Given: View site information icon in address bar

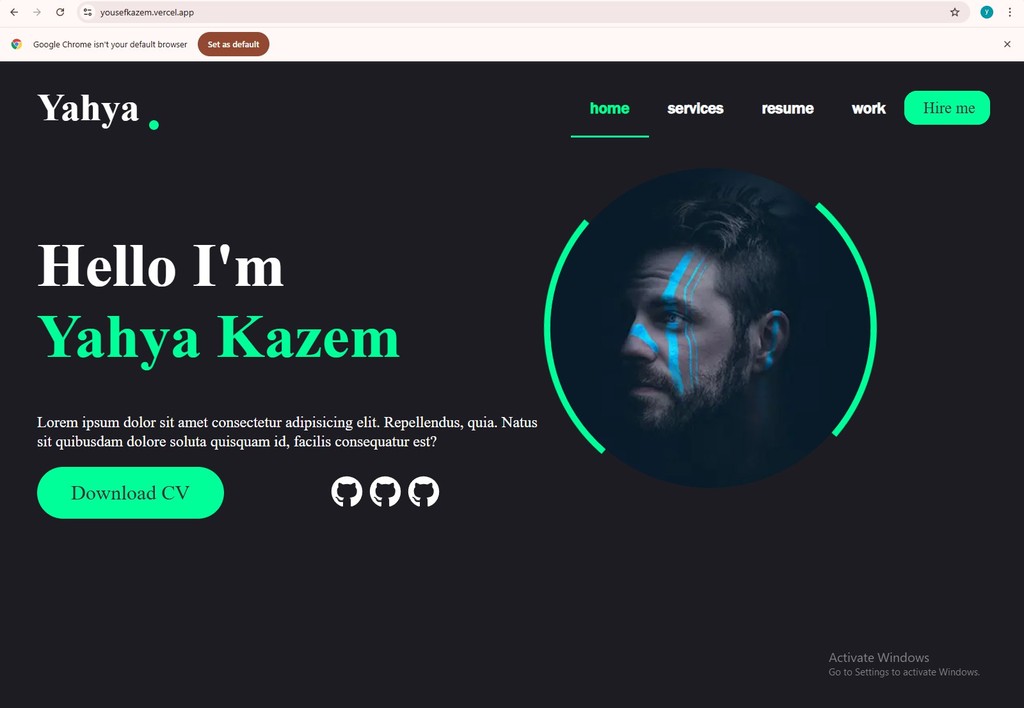Looking at the screenshot, I should [x=88, y=12].
